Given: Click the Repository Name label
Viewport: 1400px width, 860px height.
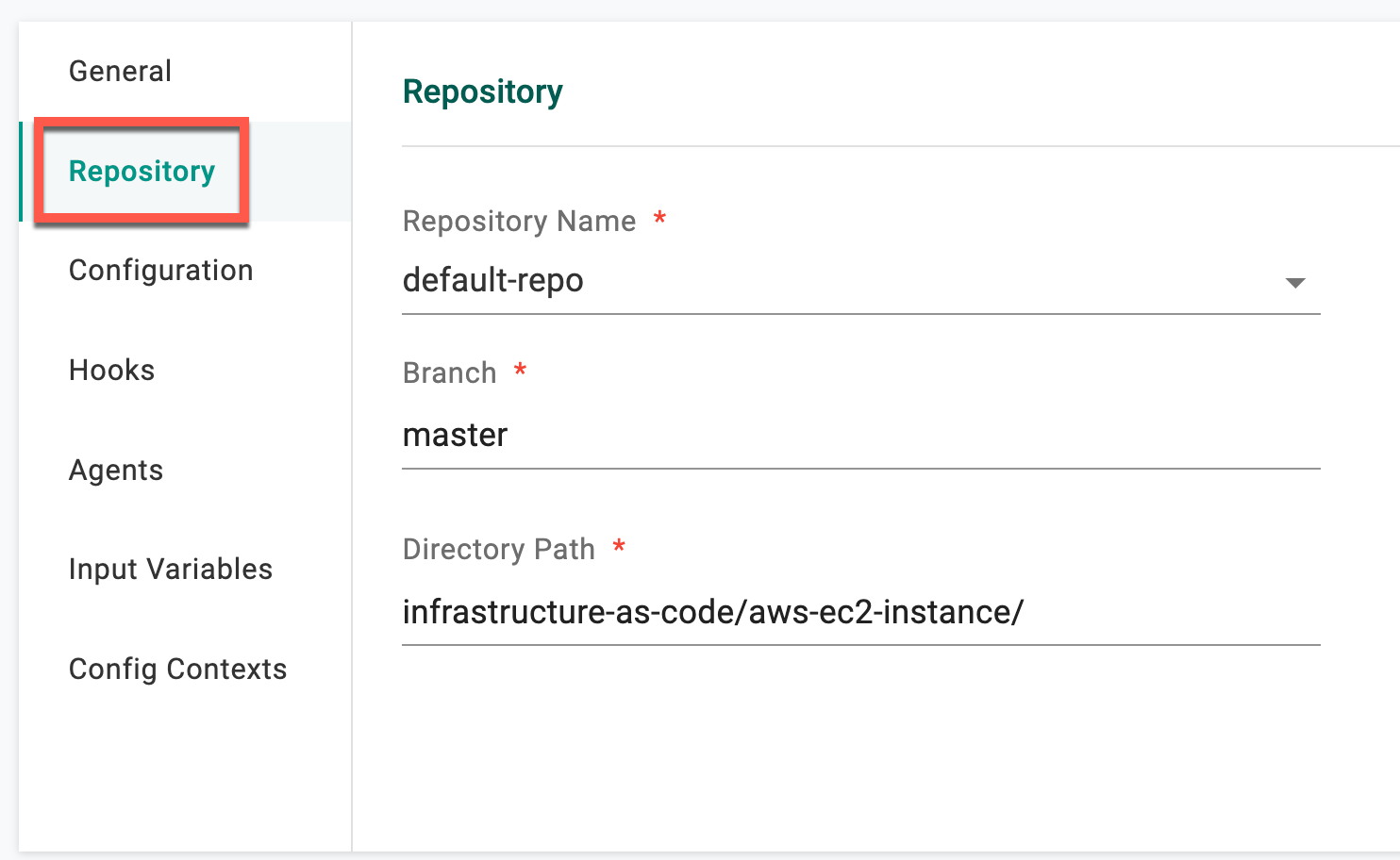Looking at the screenshot, I should [519, 222].
